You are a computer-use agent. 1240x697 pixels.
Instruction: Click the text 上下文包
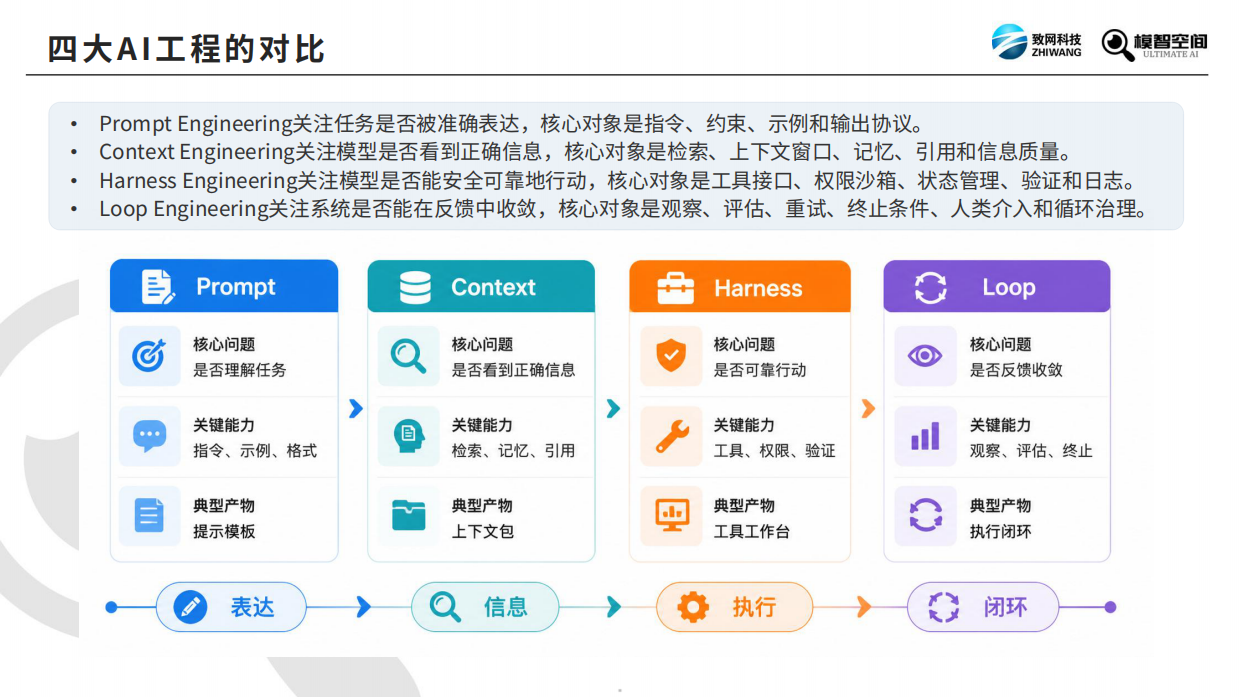[x=482, y=532]
